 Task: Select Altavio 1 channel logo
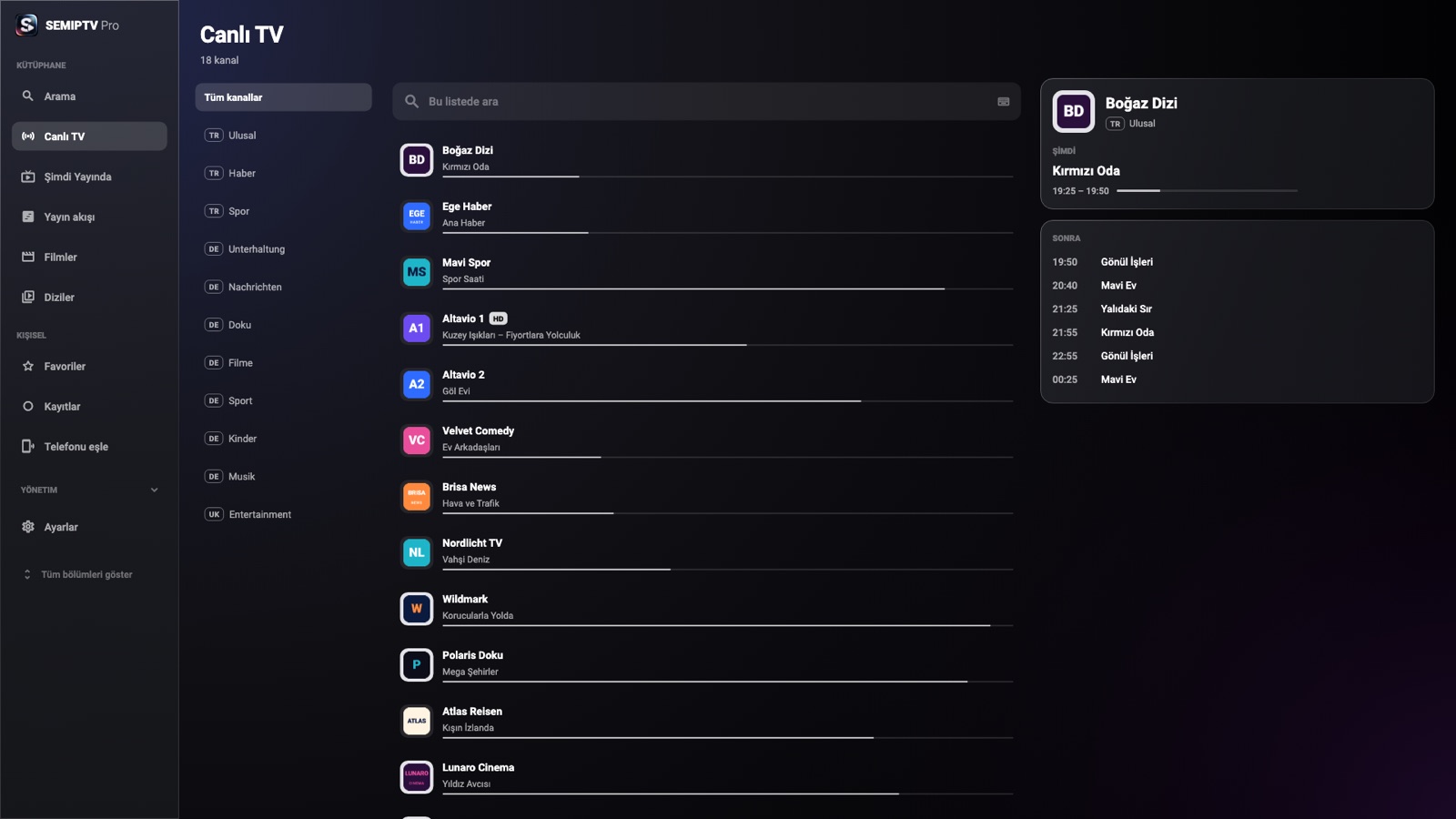(x=417, y=329)
